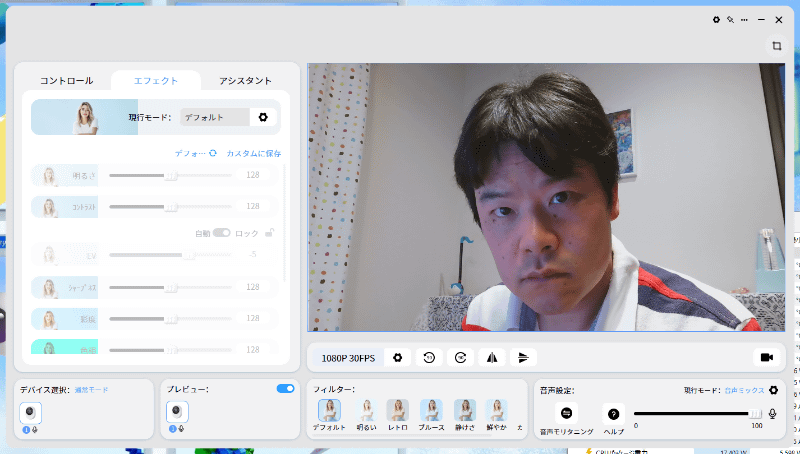The image size is (800, 454).
Task: Select the 鮮やか filter thumbnail
Action: [x=496, y=410]
